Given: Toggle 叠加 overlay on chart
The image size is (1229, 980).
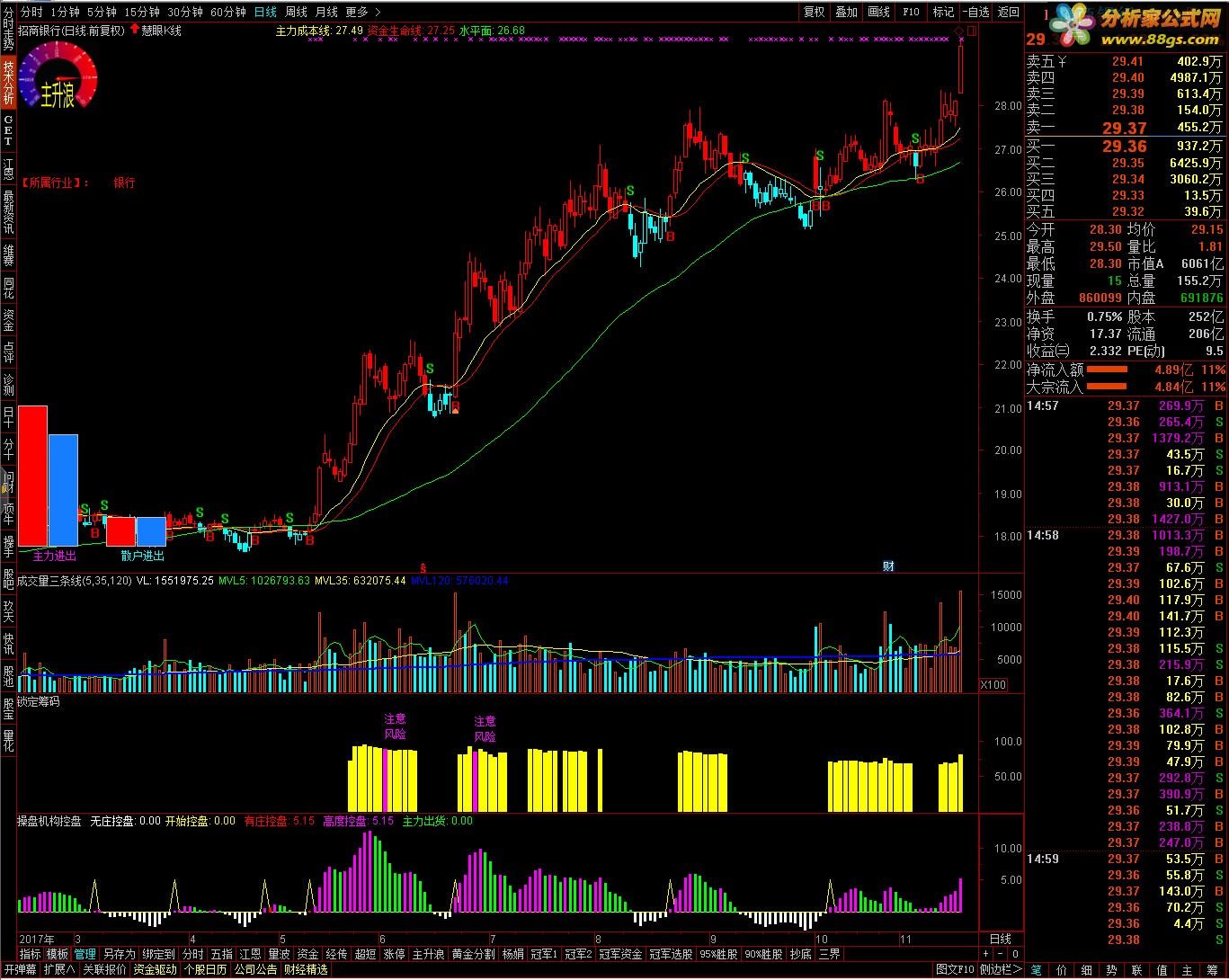Looking at the screenshot, I should click(x=846, y=12).
